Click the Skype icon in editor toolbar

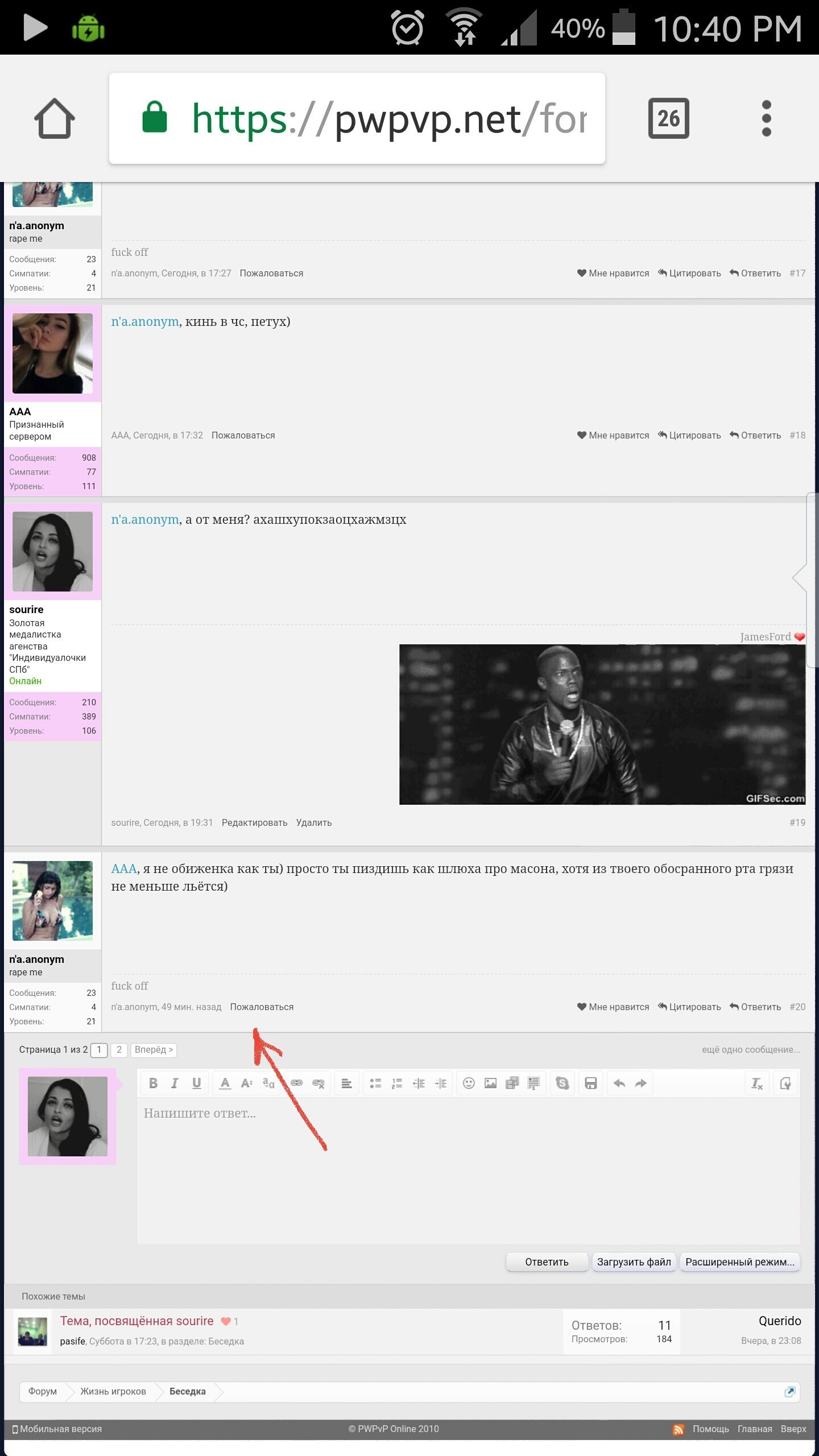(562, 1083)
